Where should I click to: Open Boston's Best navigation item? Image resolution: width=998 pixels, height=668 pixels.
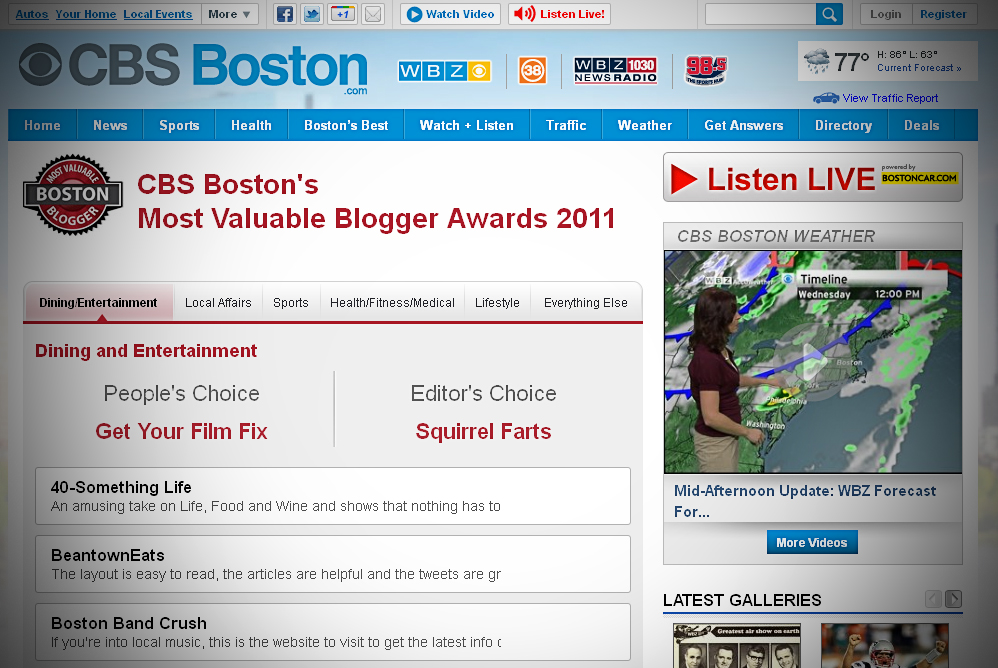pyautogui.click(x=346, y=125)
